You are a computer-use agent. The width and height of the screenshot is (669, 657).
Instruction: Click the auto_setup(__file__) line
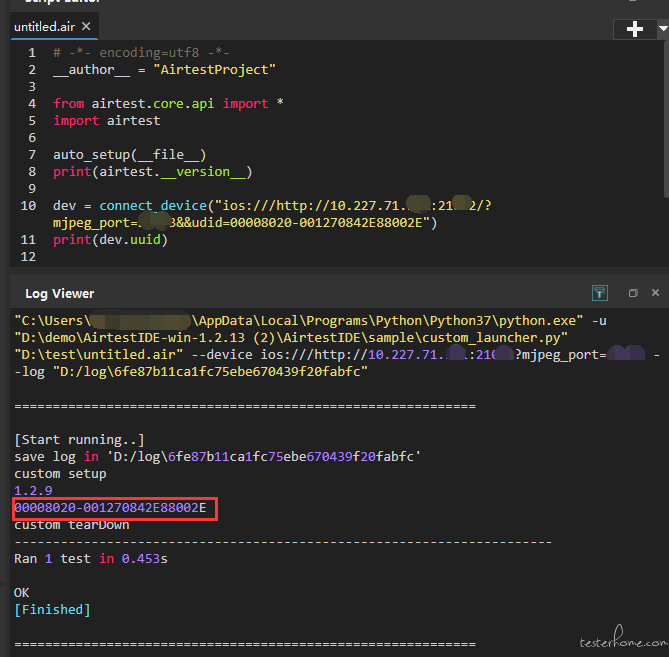tap(129, 155)
